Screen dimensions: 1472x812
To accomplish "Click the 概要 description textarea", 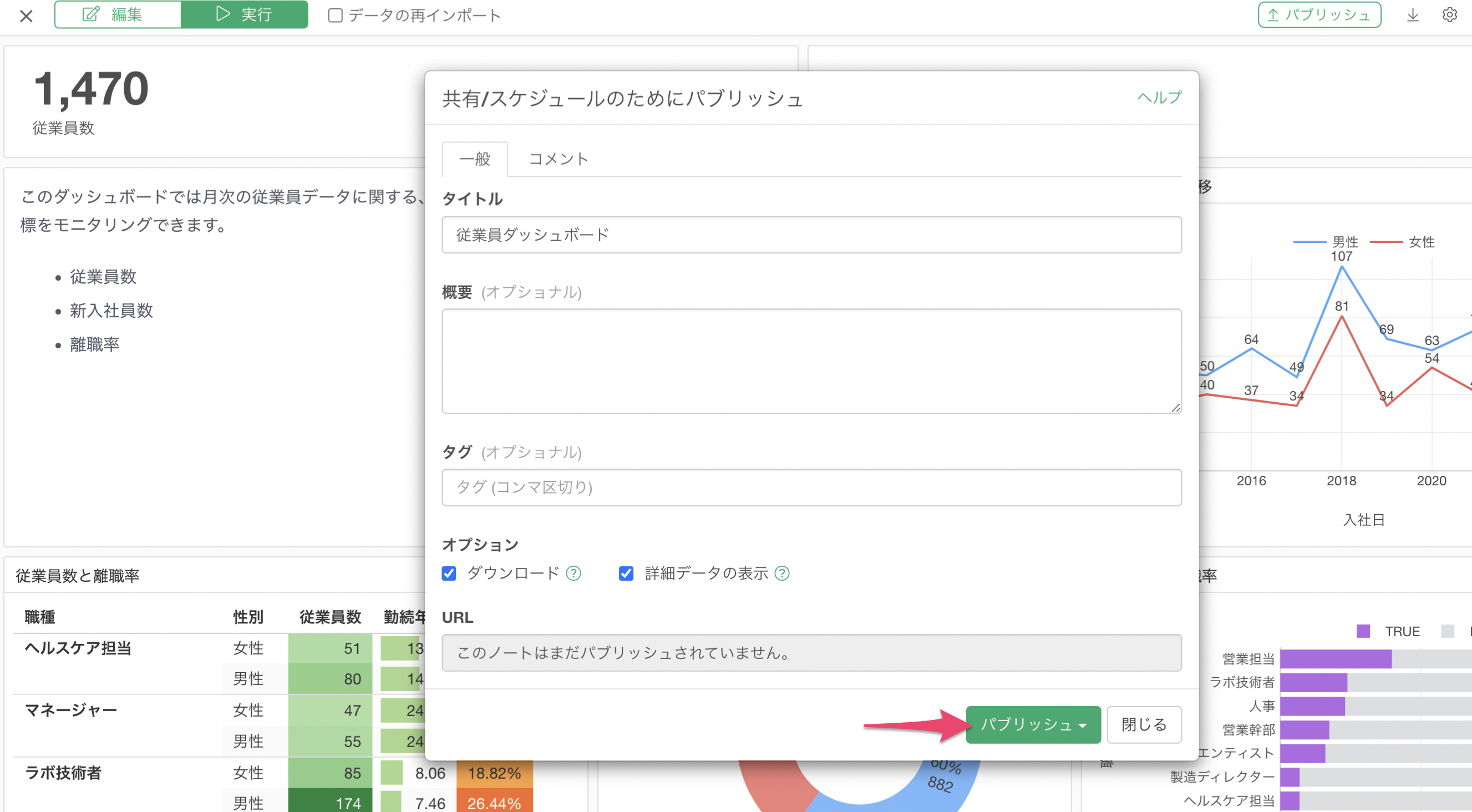I will click(x=811, y=361).
